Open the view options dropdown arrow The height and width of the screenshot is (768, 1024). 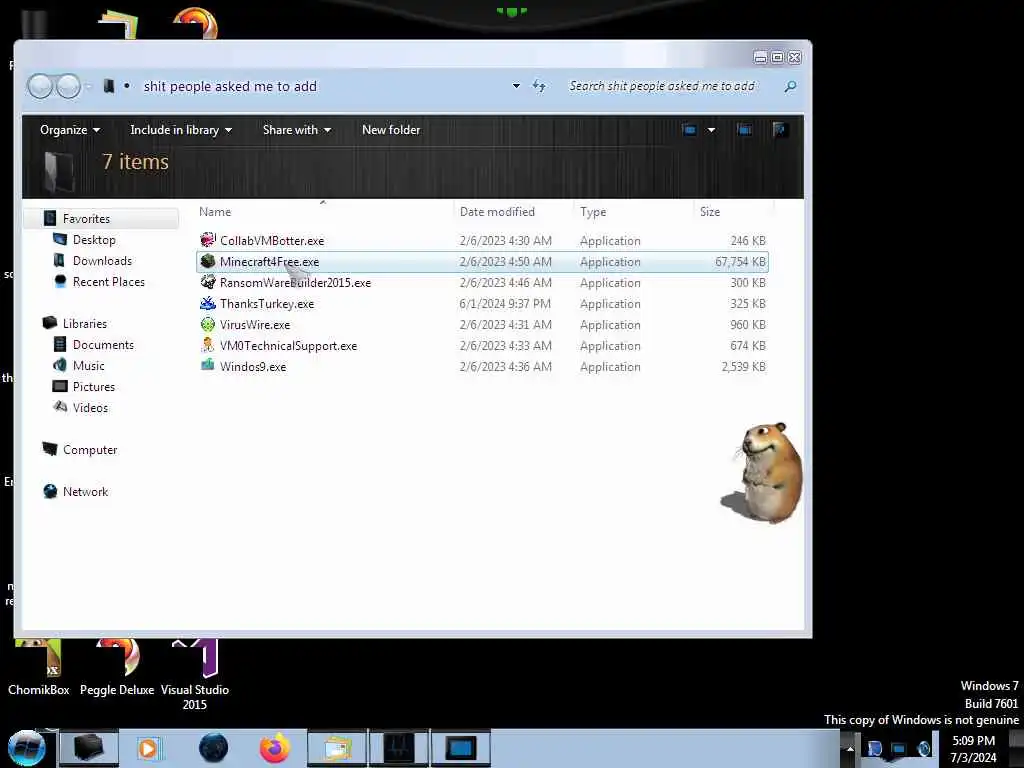[x=711, y=129]
